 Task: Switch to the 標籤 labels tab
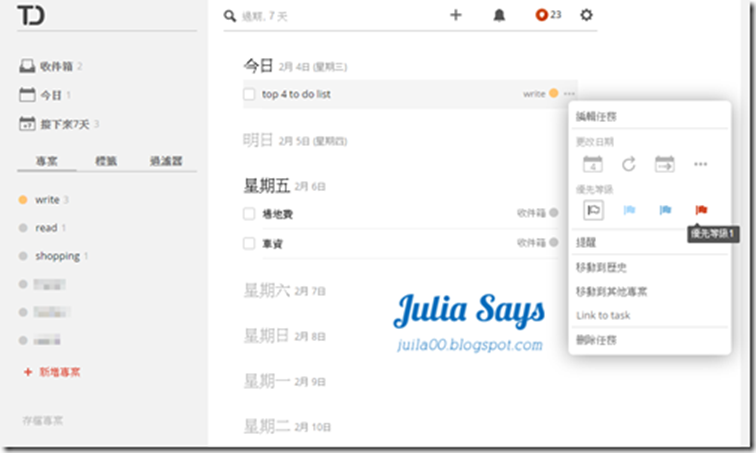(x=106, y=161)
